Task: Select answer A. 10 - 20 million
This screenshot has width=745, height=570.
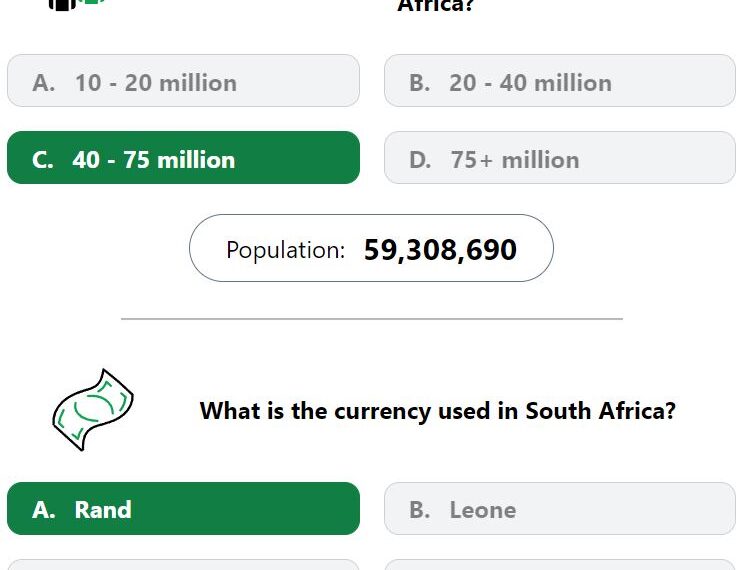Action: 183,81
